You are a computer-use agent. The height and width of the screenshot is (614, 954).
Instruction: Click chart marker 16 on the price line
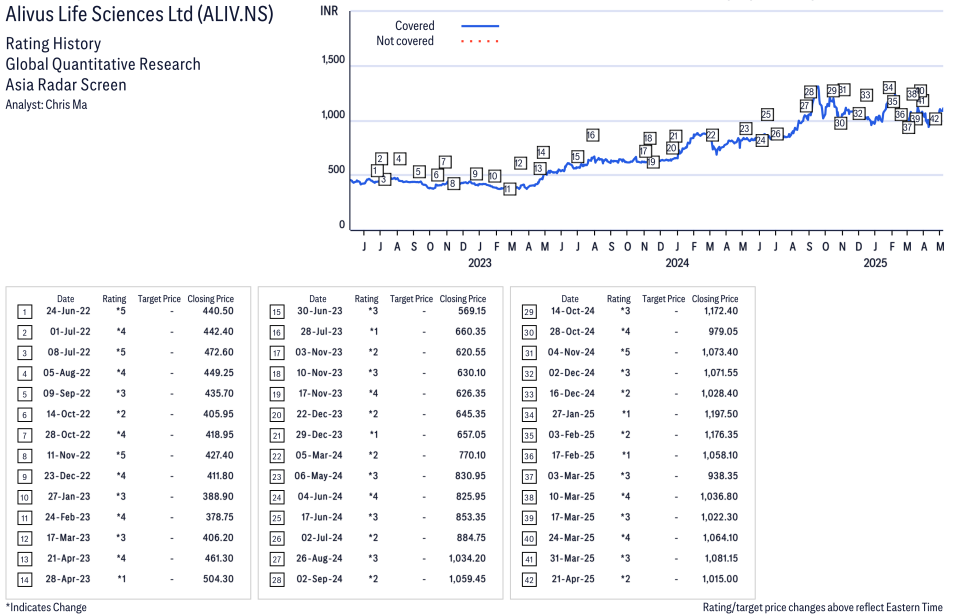coord(592,135)
